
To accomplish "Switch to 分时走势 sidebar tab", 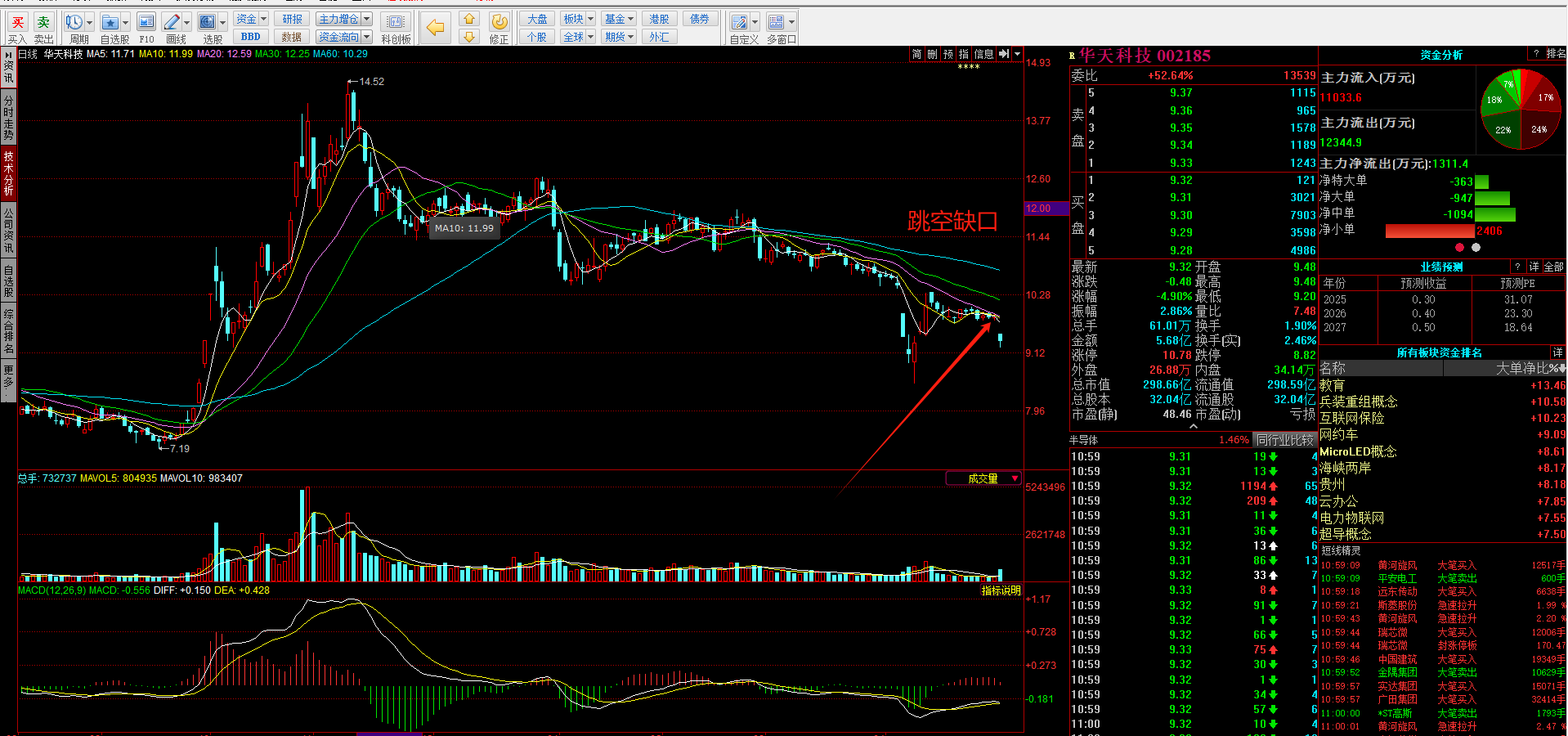I will [x=8, y=118].
